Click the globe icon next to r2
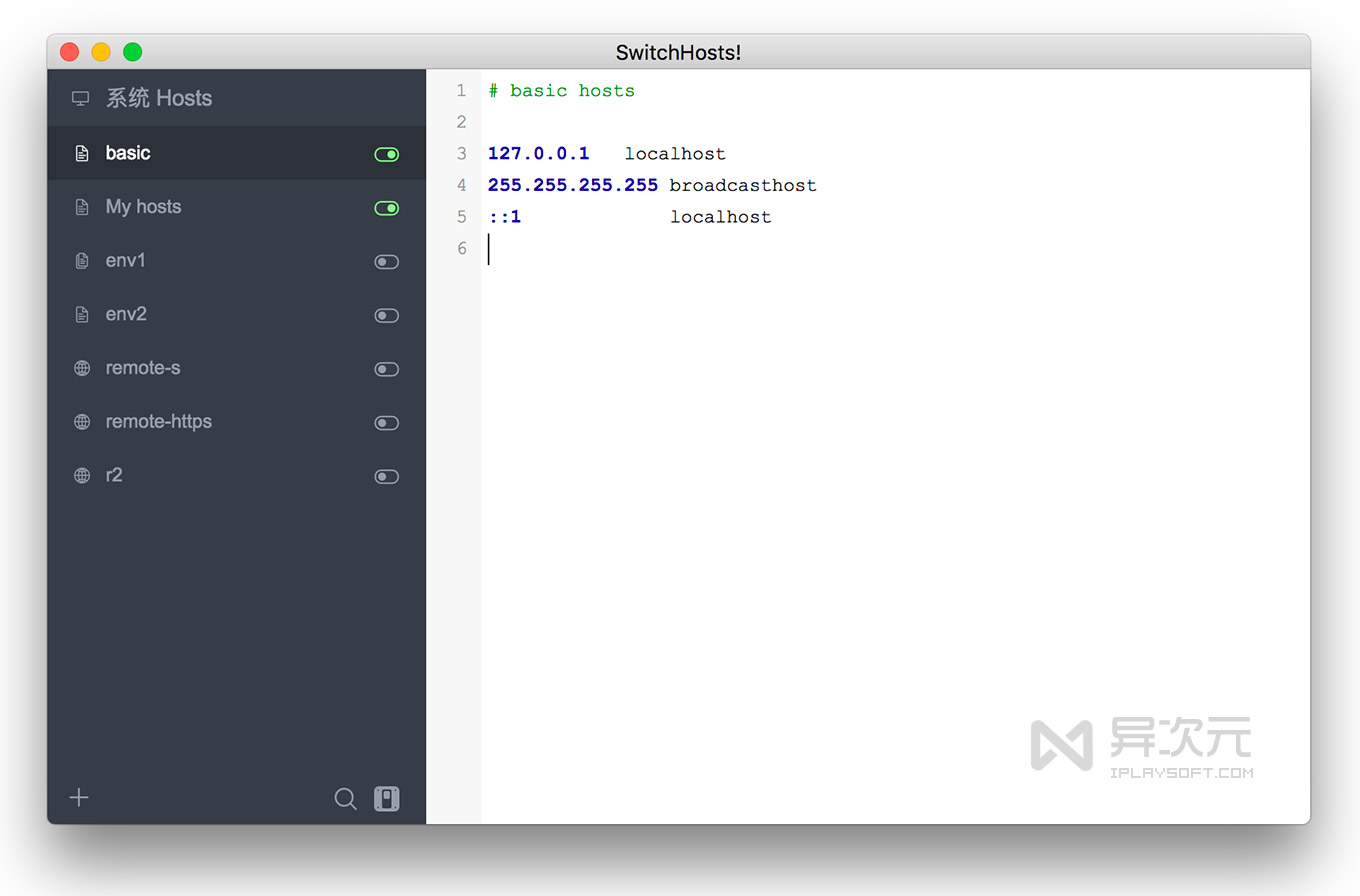Viewport: 1360px width, 896px height. (82, 476)
